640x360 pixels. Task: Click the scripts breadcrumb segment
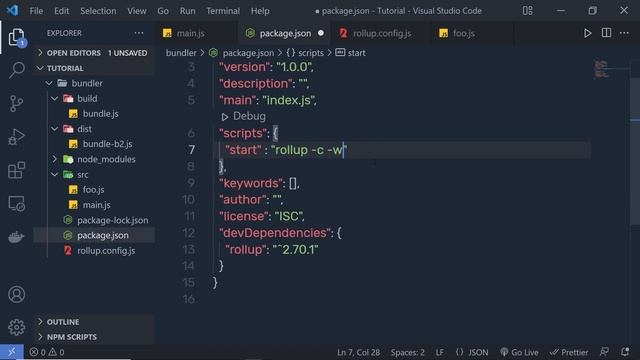(x=305, y=53)
